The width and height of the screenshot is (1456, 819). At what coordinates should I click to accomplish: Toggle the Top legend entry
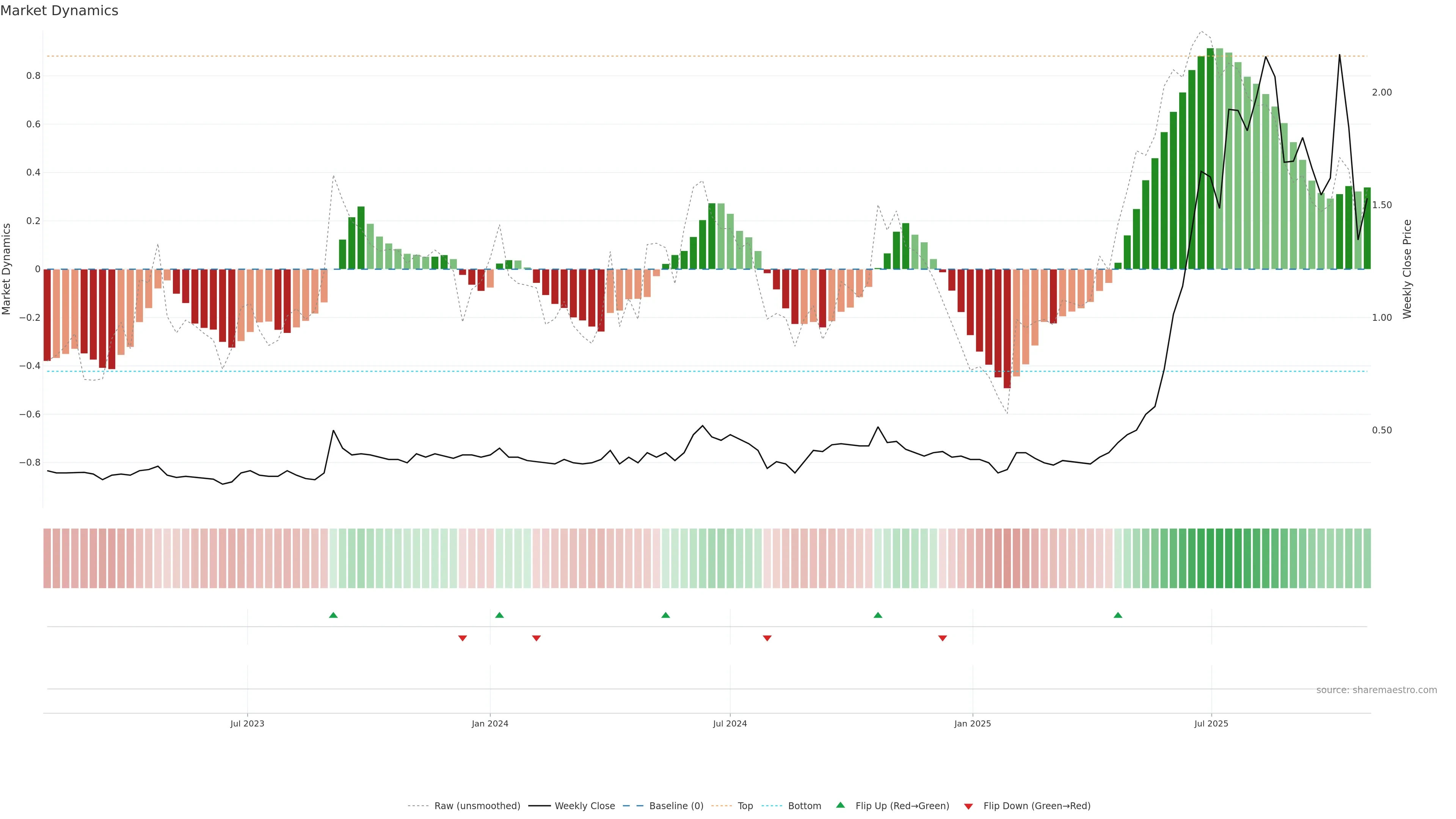745,806
